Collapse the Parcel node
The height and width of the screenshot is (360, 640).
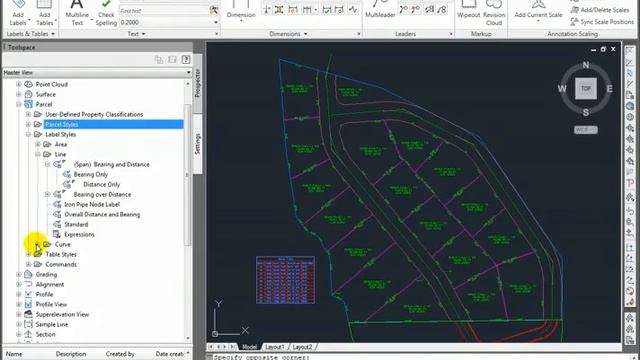point(18,104)
